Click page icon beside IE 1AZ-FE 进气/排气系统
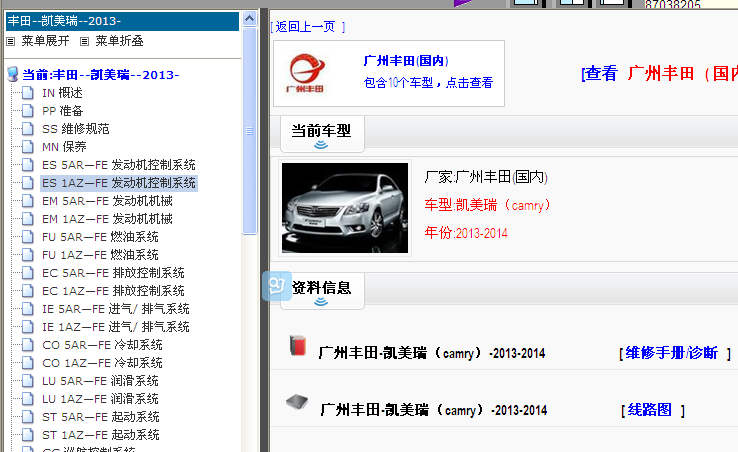Viewport: 738px width, 452px height. coord(28,327)
